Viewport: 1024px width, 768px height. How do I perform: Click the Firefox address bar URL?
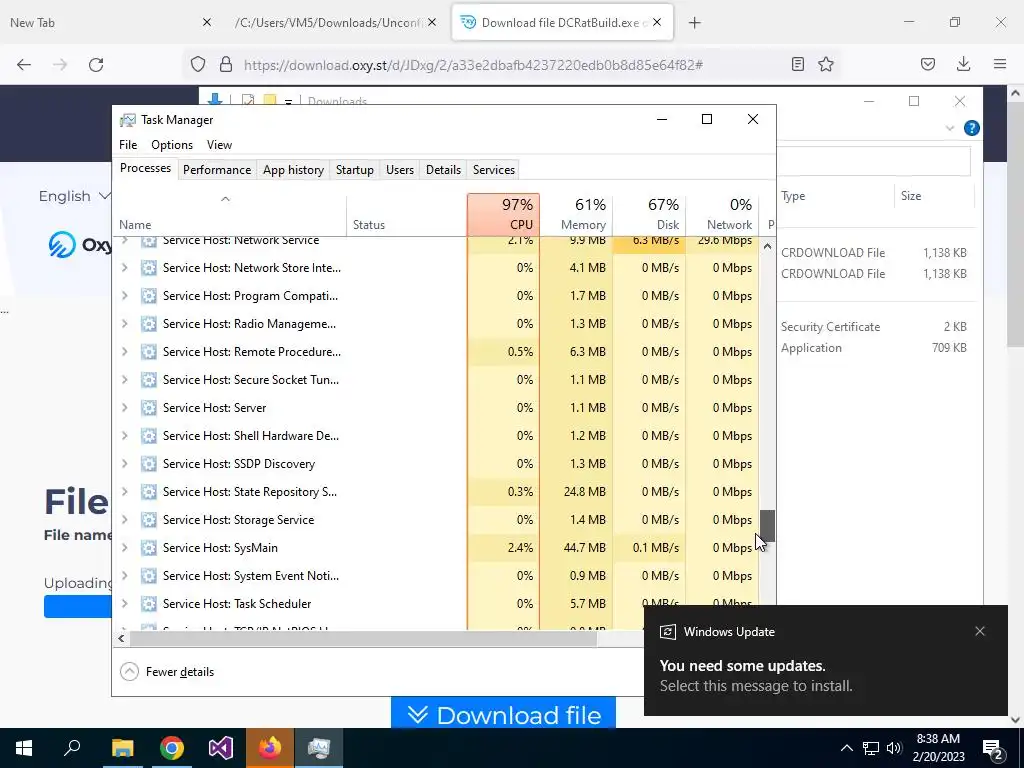point(473,65)
